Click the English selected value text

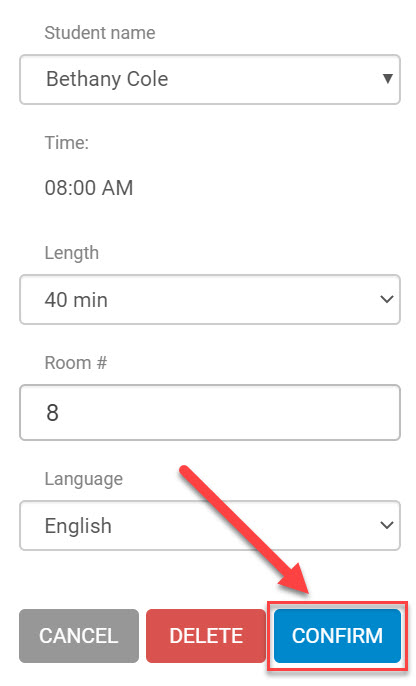coord(78,526)
